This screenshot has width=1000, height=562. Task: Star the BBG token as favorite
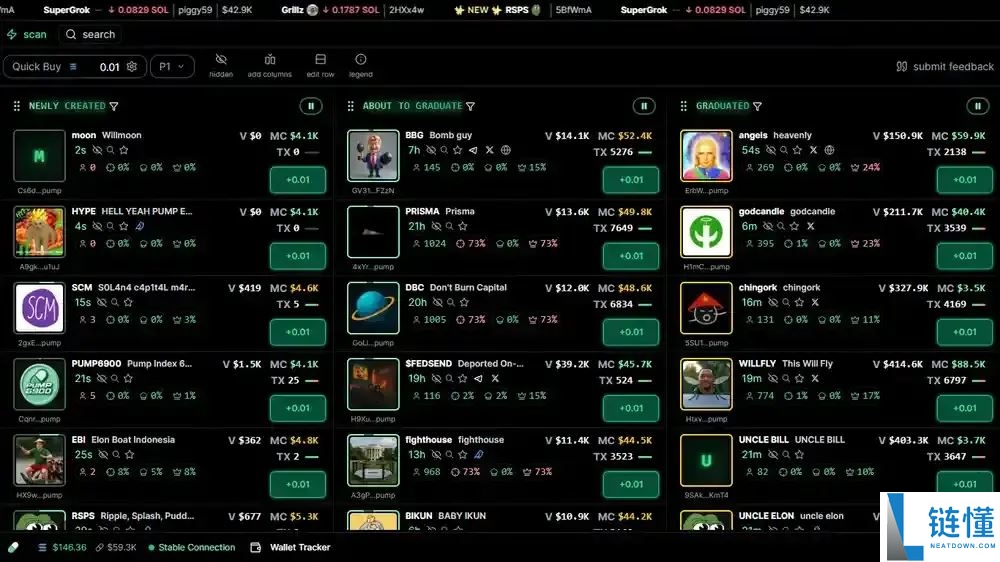457,151
